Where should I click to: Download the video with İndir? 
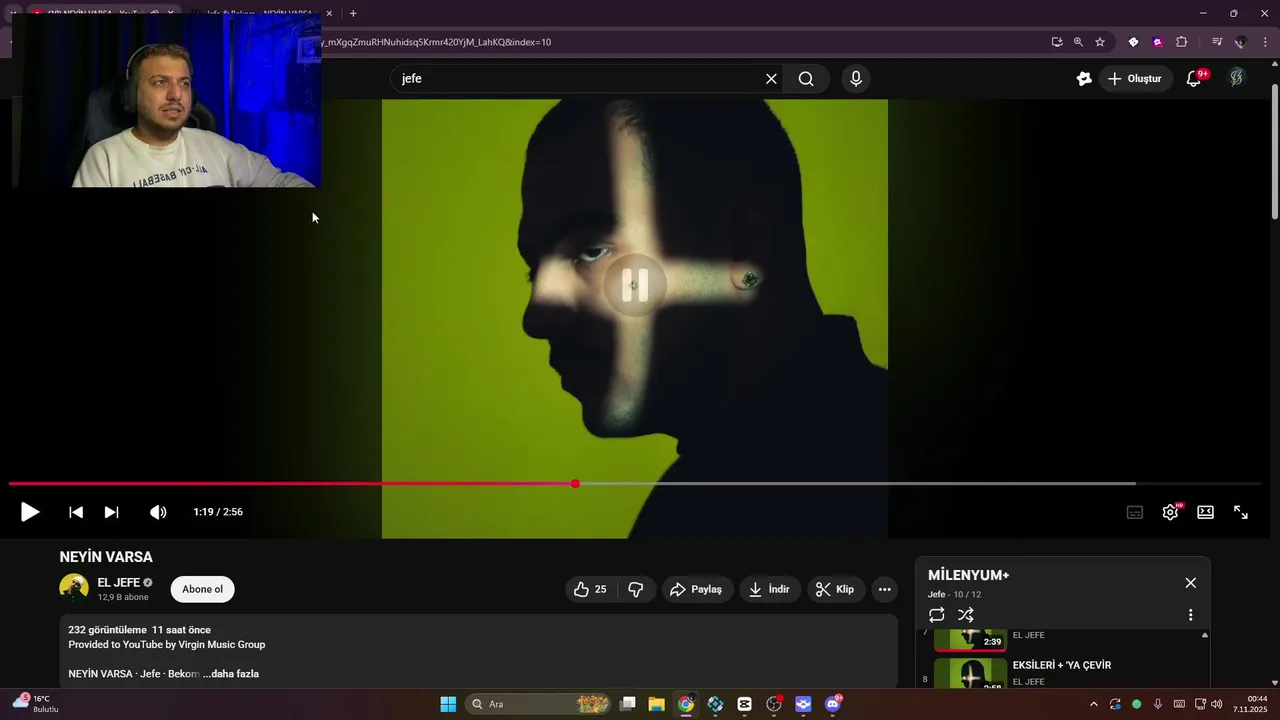point(770,590)
